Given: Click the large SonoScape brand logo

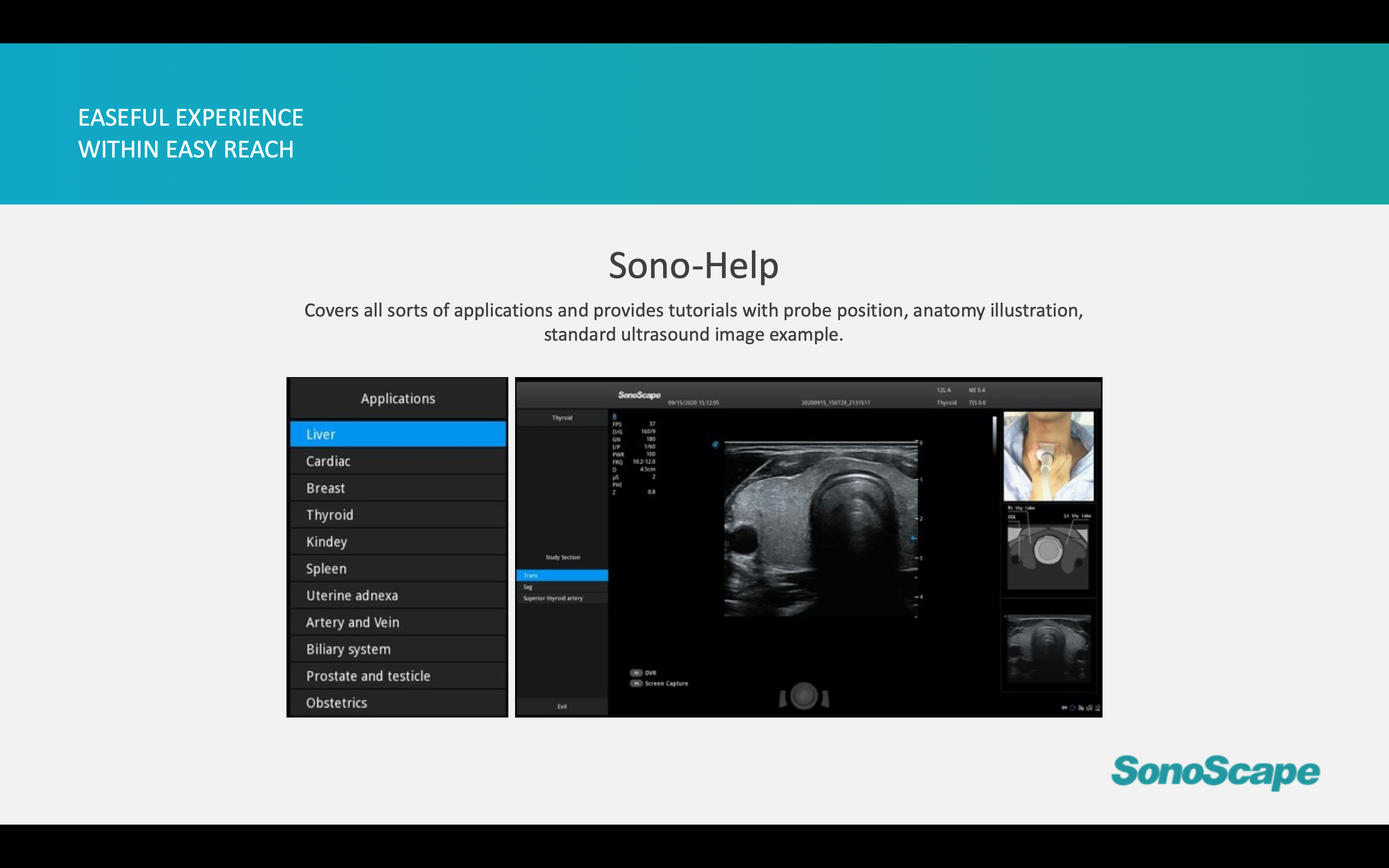Looking at the screenshot, I should coord(1215,772).
